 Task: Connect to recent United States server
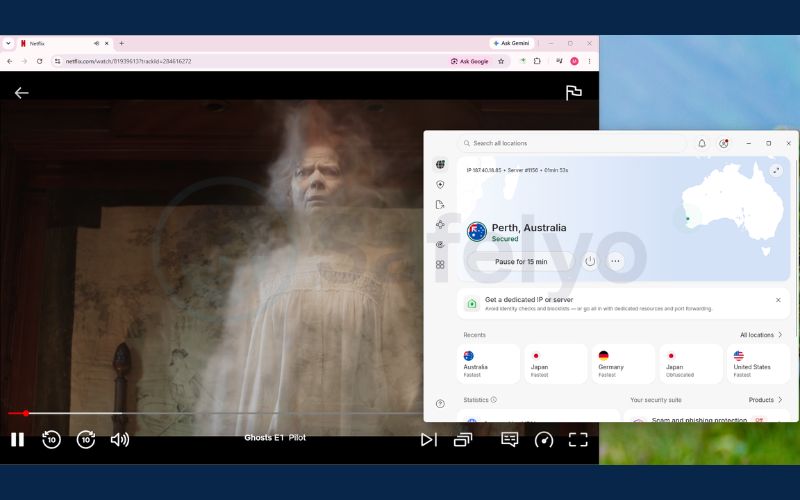click(x=758, y=364)
